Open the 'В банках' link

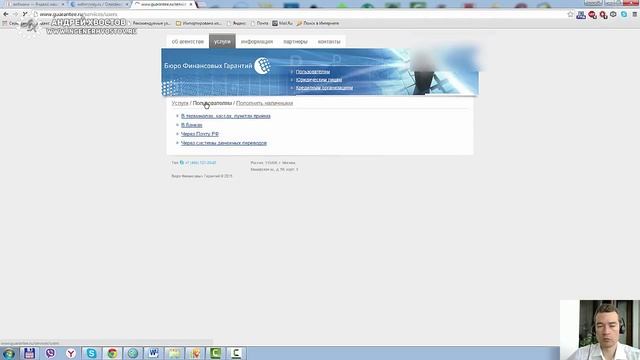coord(191,125)
